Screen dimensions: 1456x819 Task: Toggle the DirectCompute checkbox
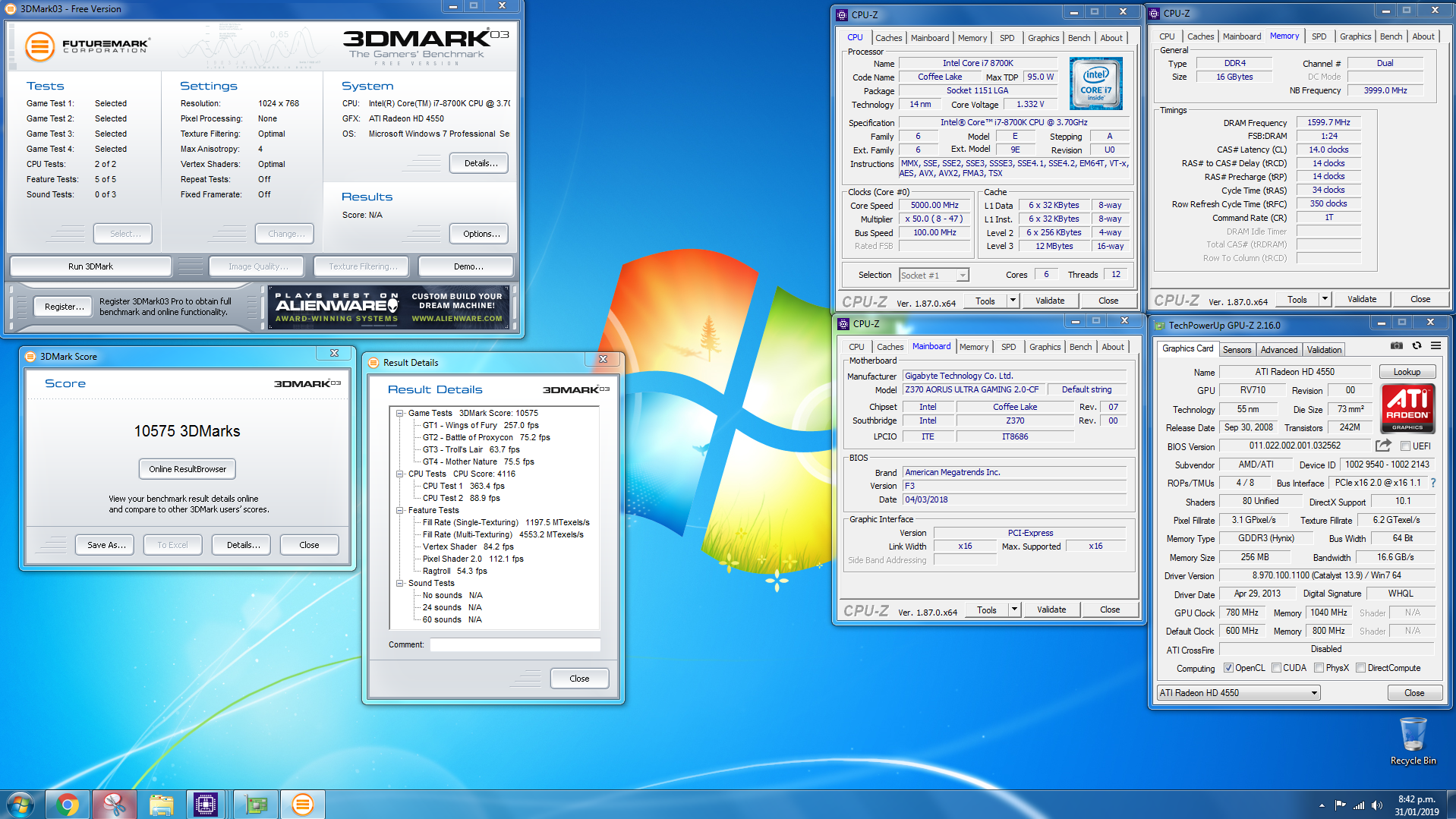click(x=1360, y=668)
